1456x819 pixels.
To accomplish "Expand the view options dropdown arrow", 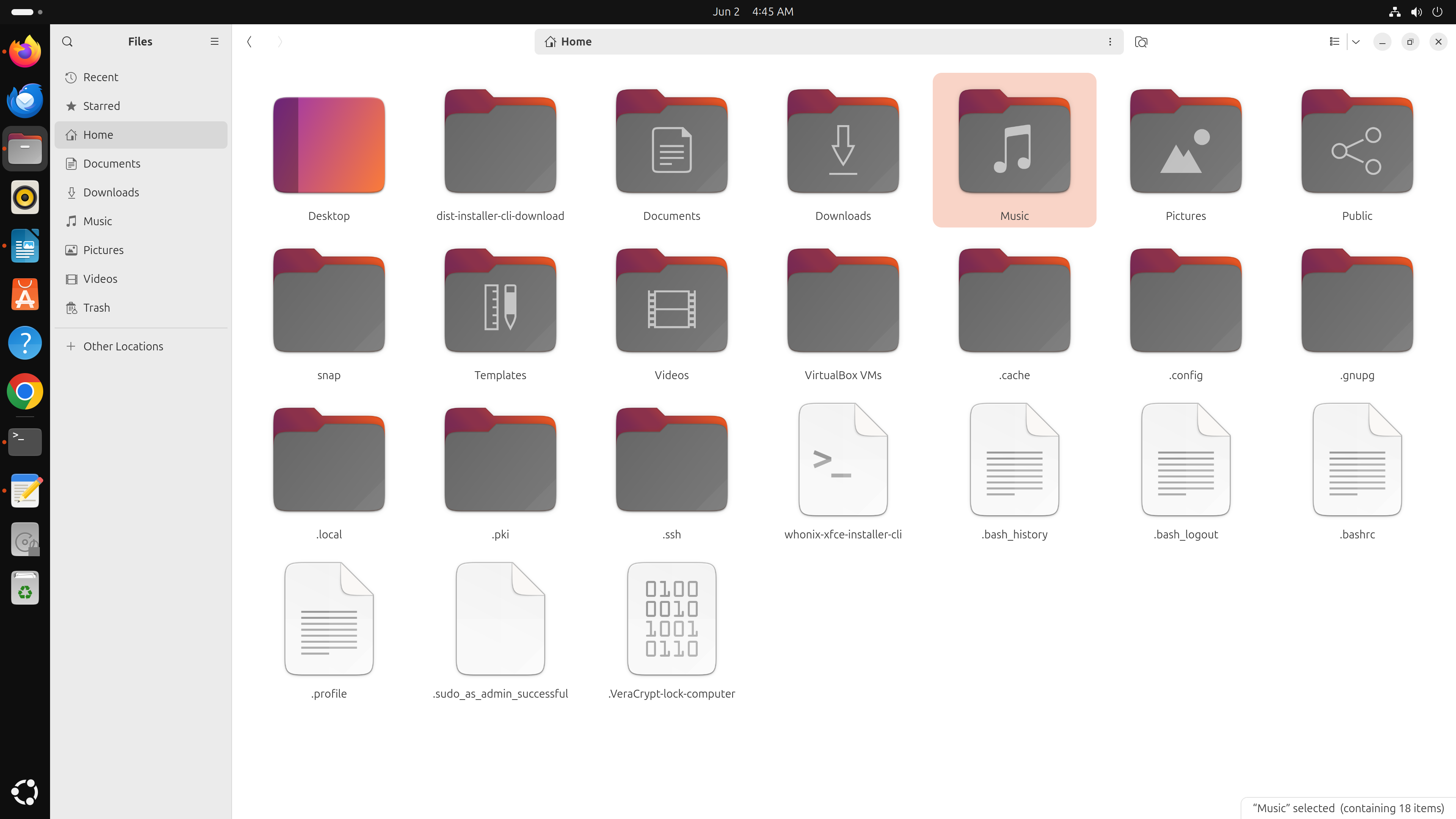I will [1356, 41].
